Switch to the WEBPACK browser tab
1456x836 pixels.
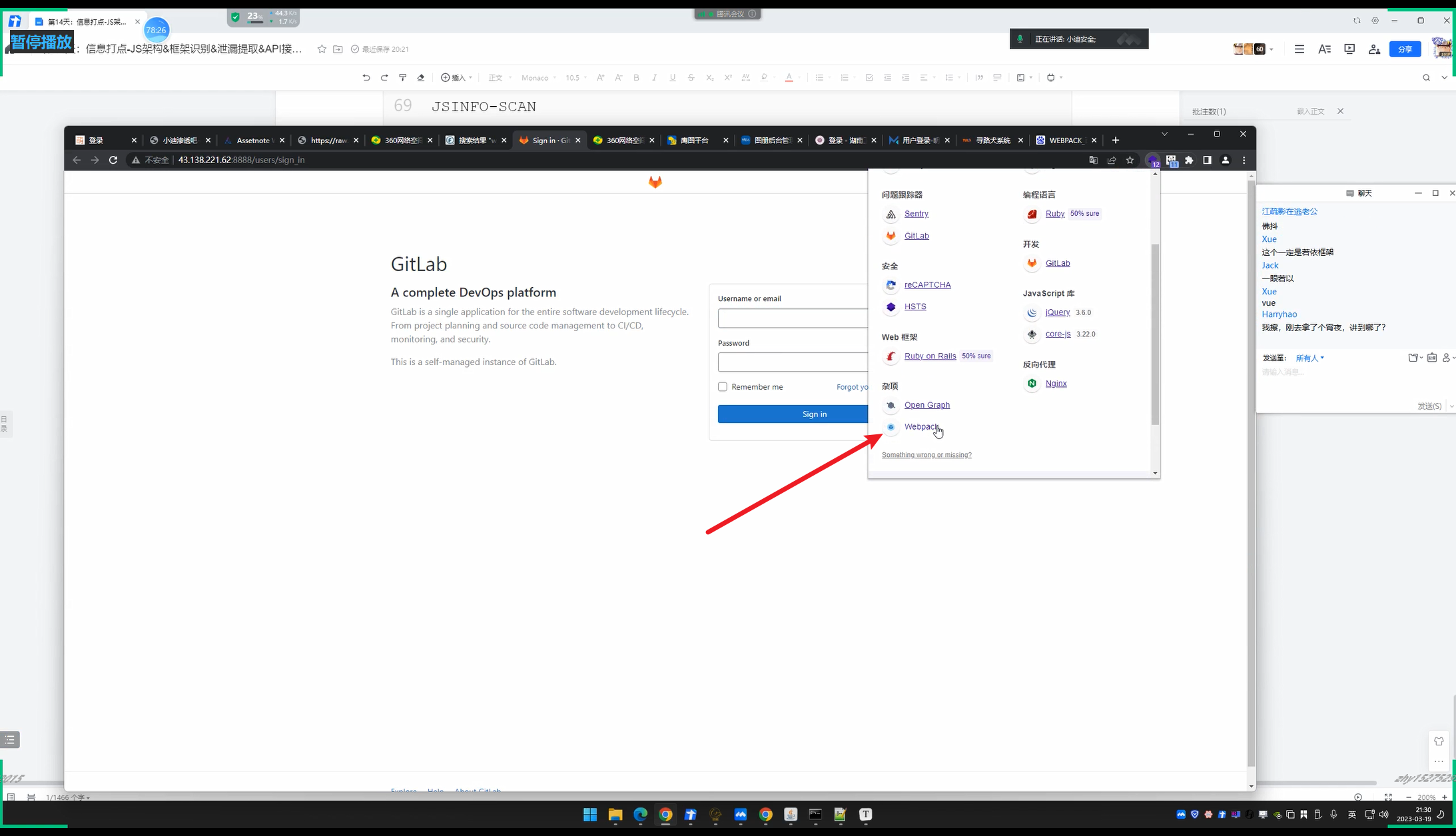tap(1066, 141)
